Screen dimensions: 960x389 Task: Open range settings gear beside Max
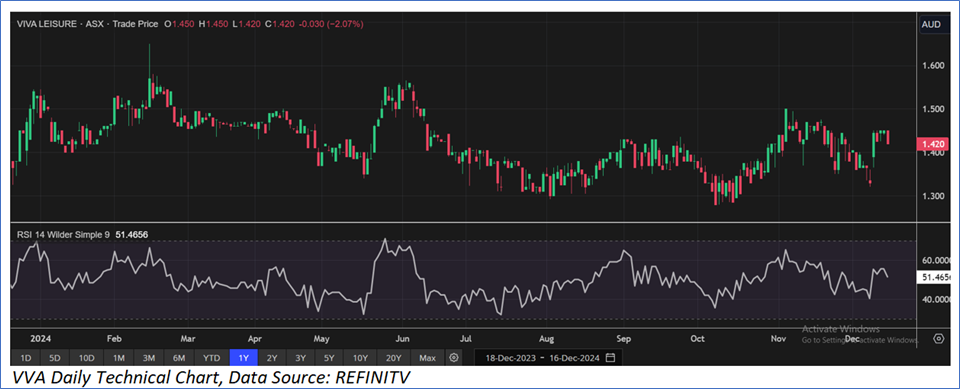[453, 357]
